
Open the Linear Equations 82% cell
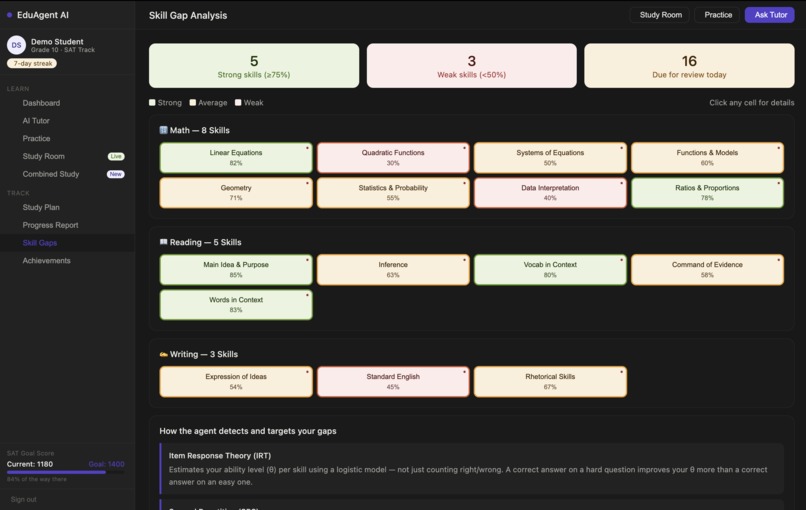pos(236,158)
